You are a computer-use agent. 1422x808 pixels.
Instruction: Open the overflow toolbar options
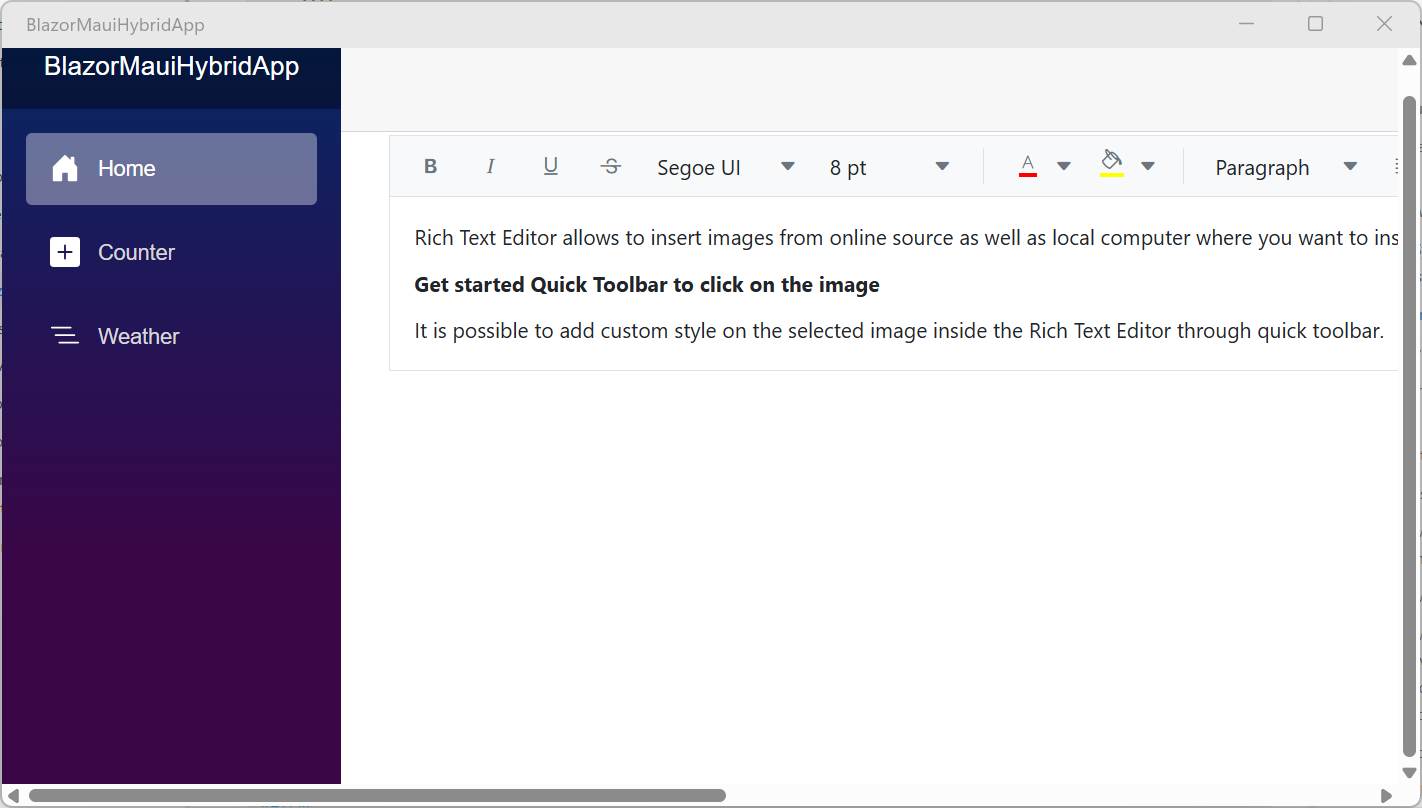(1397, 166)
